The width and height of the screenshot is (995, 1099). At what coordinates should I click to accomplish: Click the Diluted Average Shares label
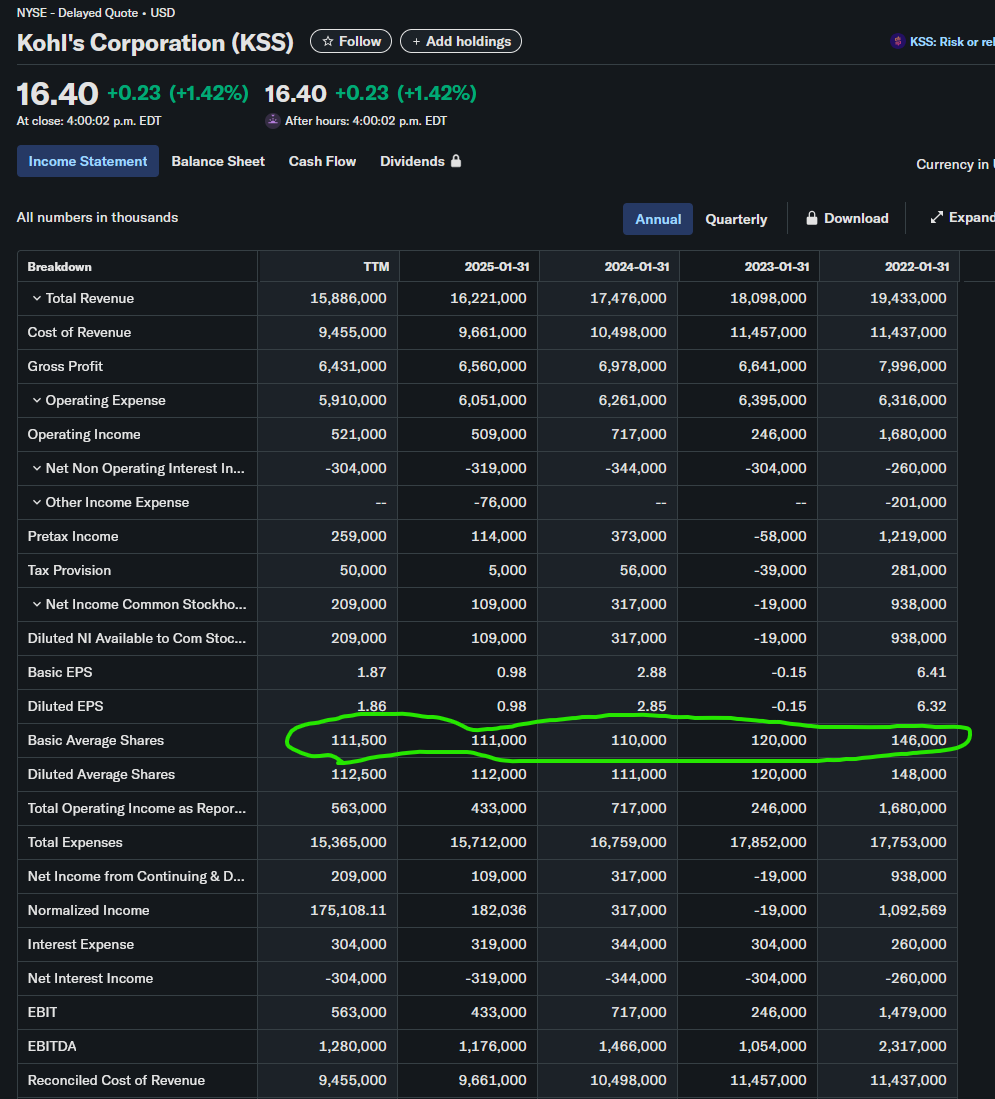pos(102,774)
